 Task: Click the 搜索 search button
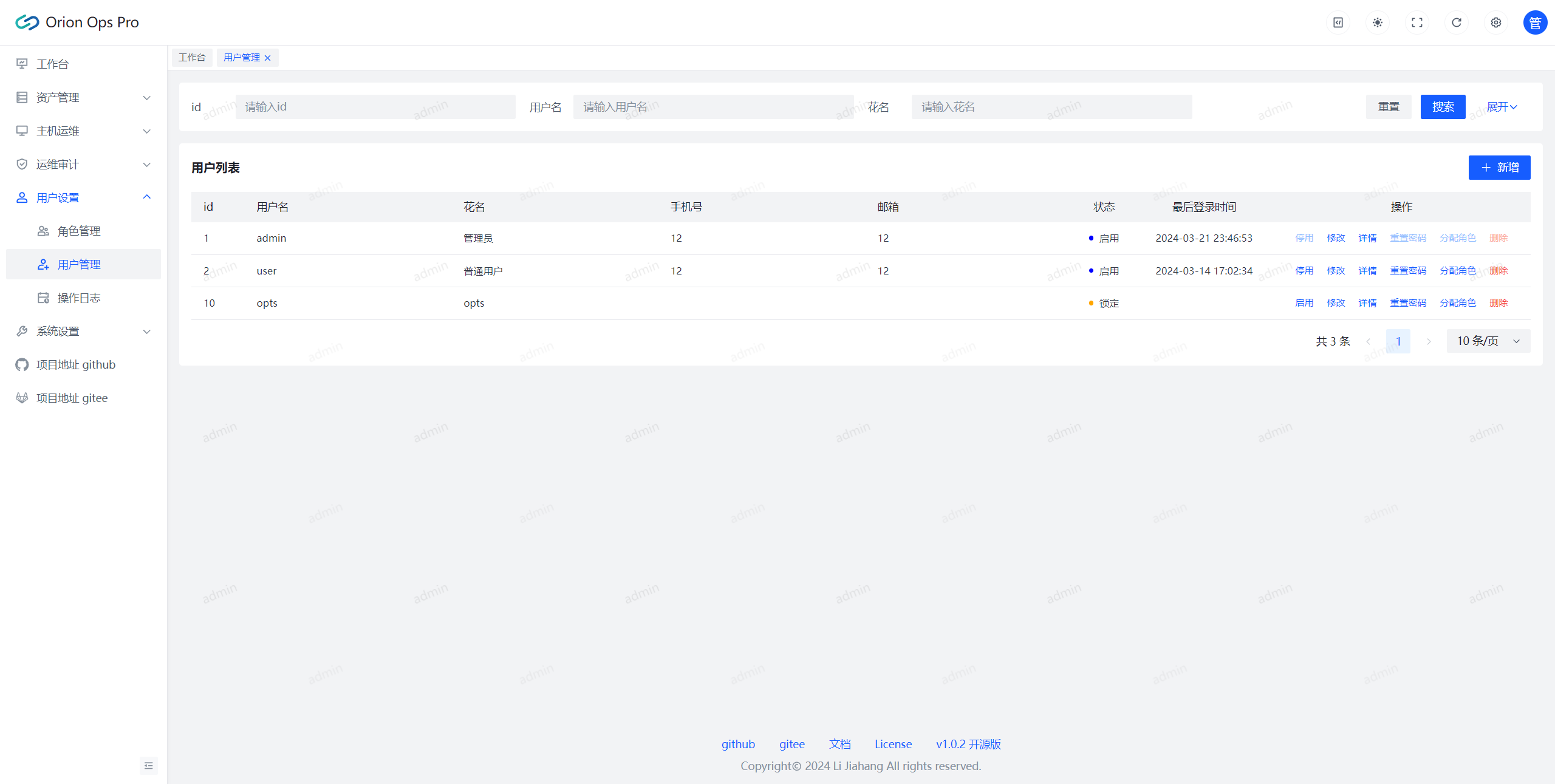1442,107
